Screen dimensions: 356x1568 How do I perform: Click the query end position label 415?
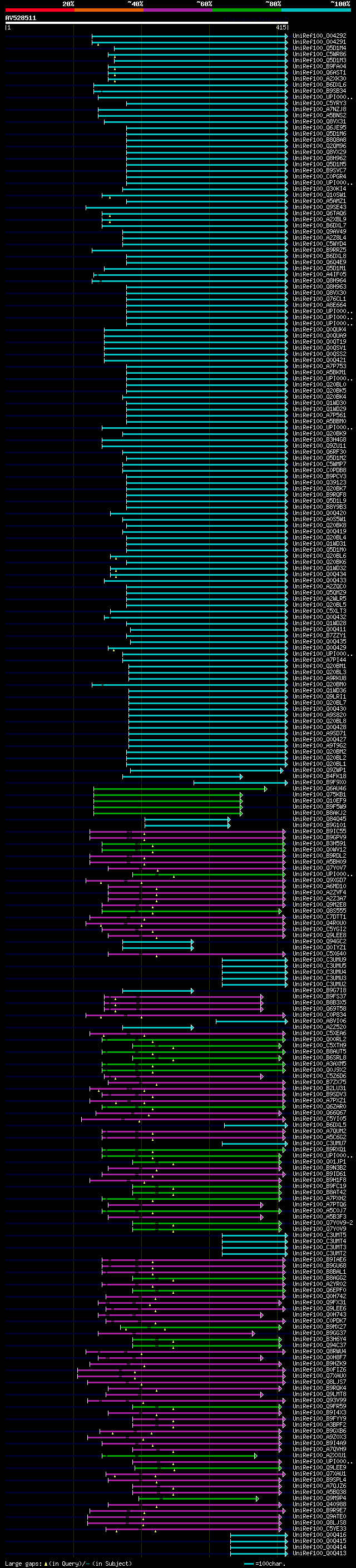280,27
